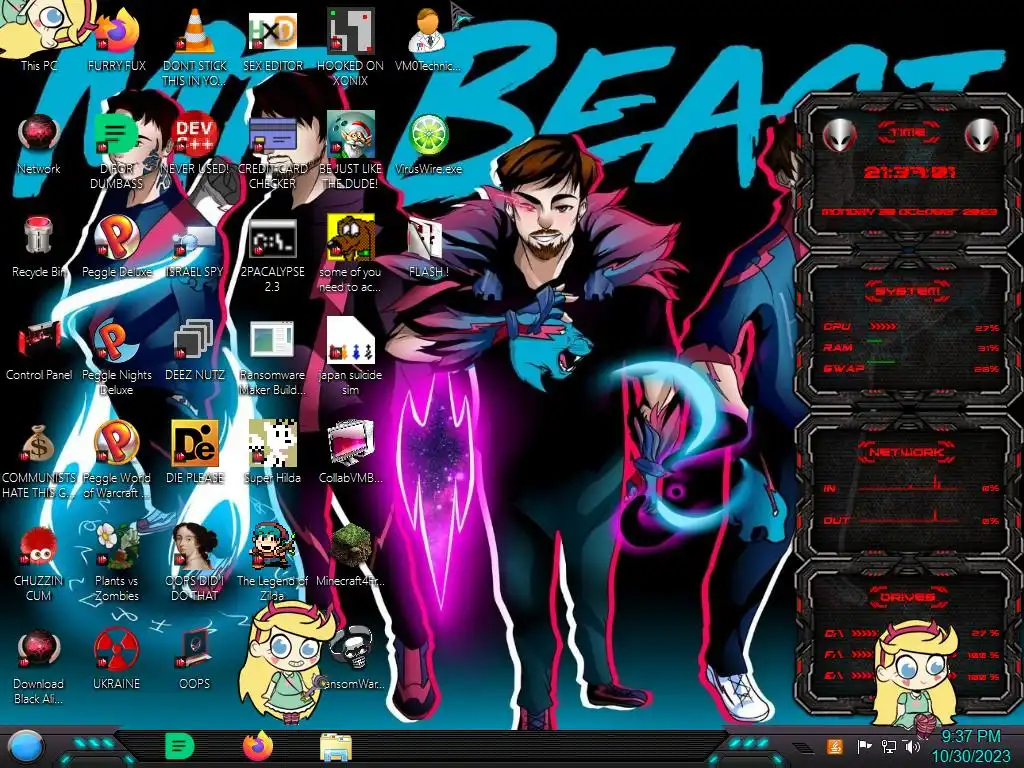This screenshot has width=1024, height=768.
Task: Open the FLASH ! desktop icon
Action: coord(425,239)
